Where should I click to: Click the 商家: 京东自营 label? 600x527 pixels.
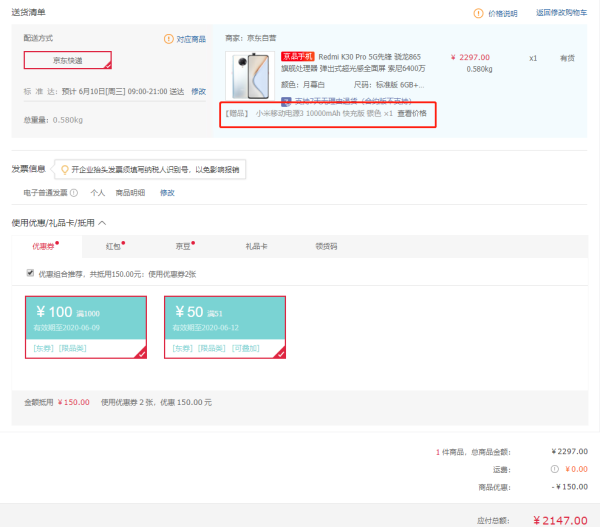(x=251, y=38)
